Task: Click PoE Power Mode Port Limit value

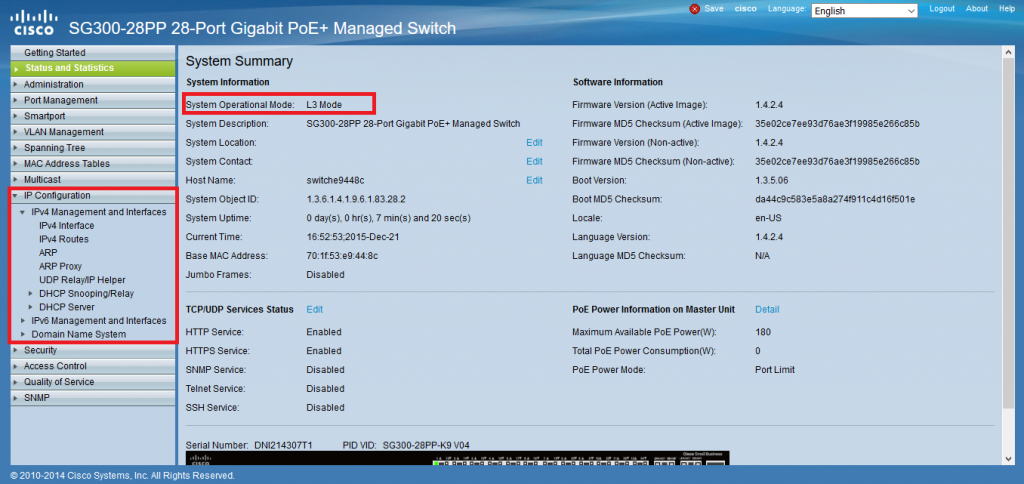Action: (775, 370)
